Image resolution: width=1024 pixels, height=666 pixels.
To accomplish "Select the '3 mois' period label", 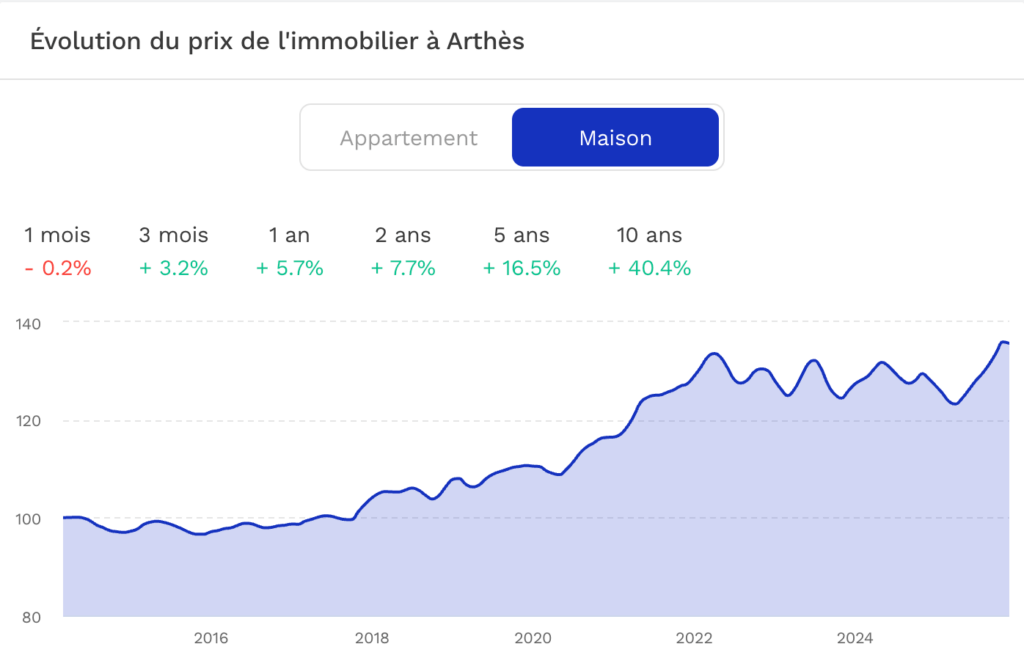I will point(174,235).
